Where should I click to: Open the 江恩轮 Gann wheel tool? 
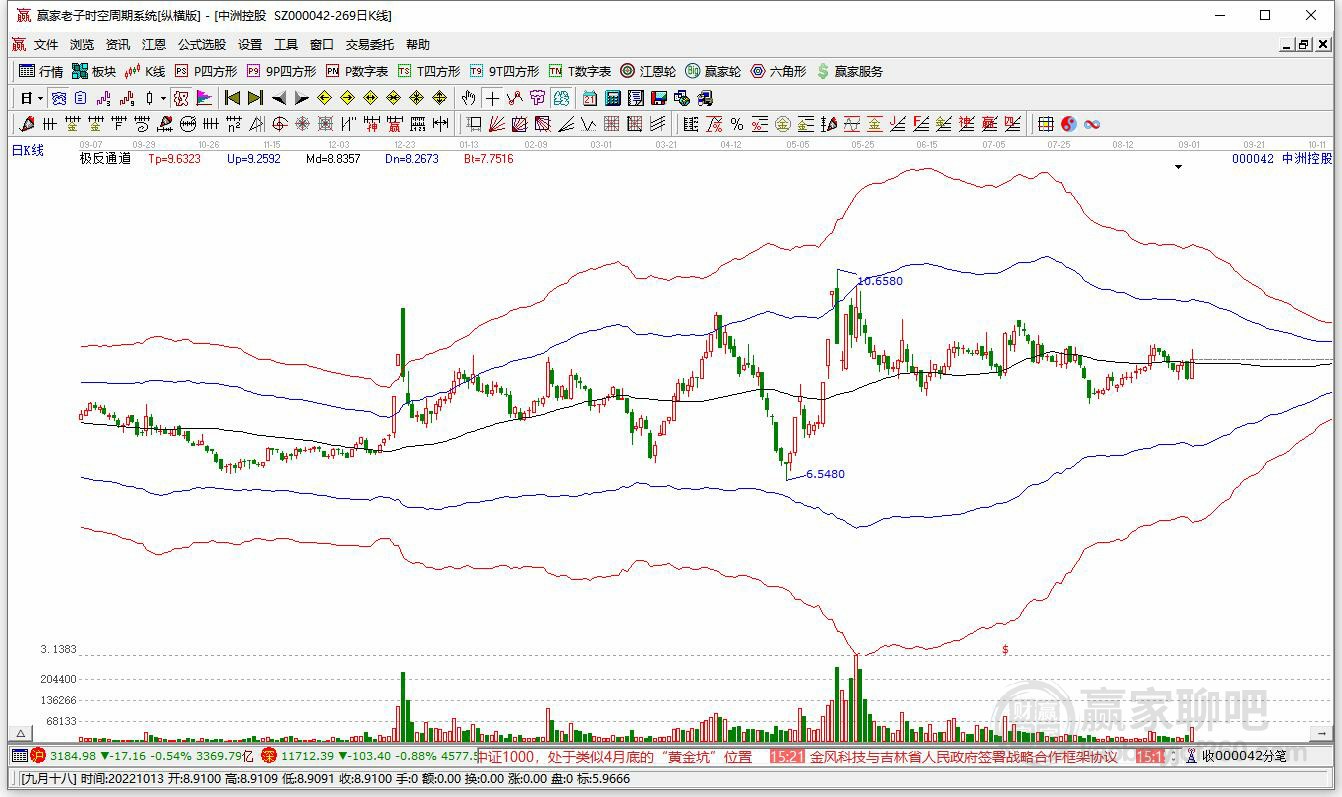(648, 71)
